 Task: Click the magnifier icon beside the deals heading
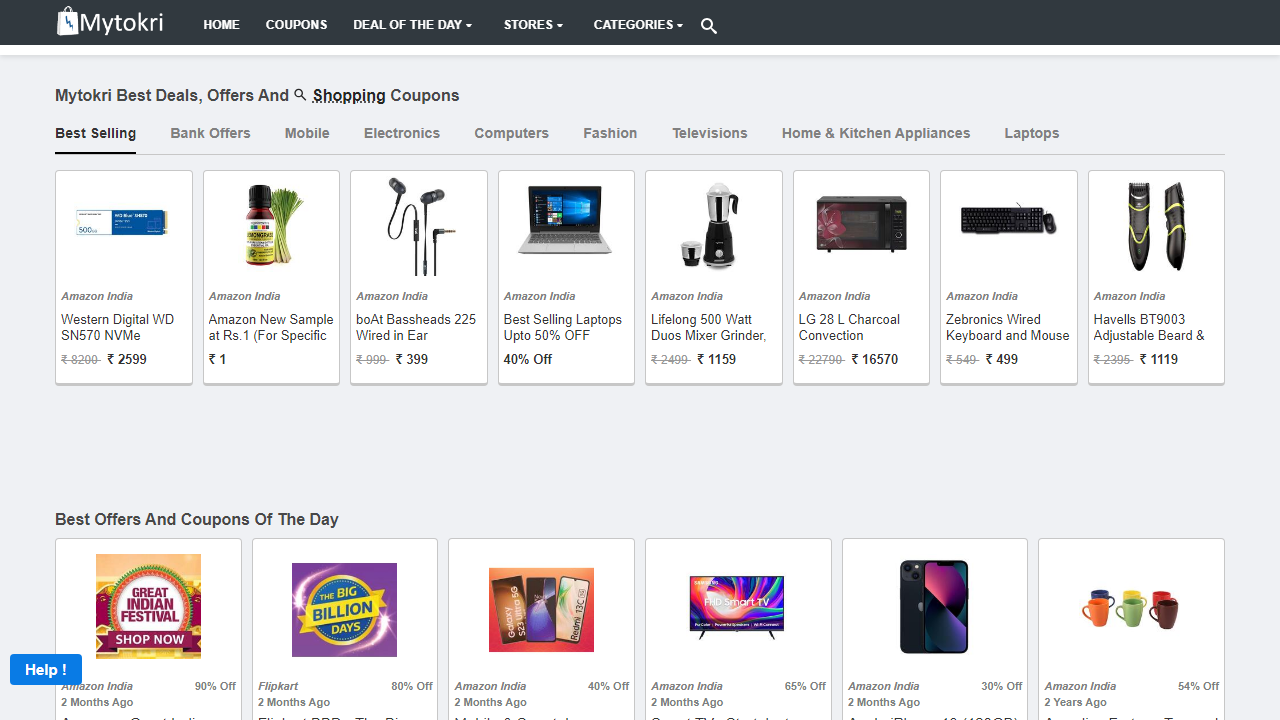(x=300, y=94)
